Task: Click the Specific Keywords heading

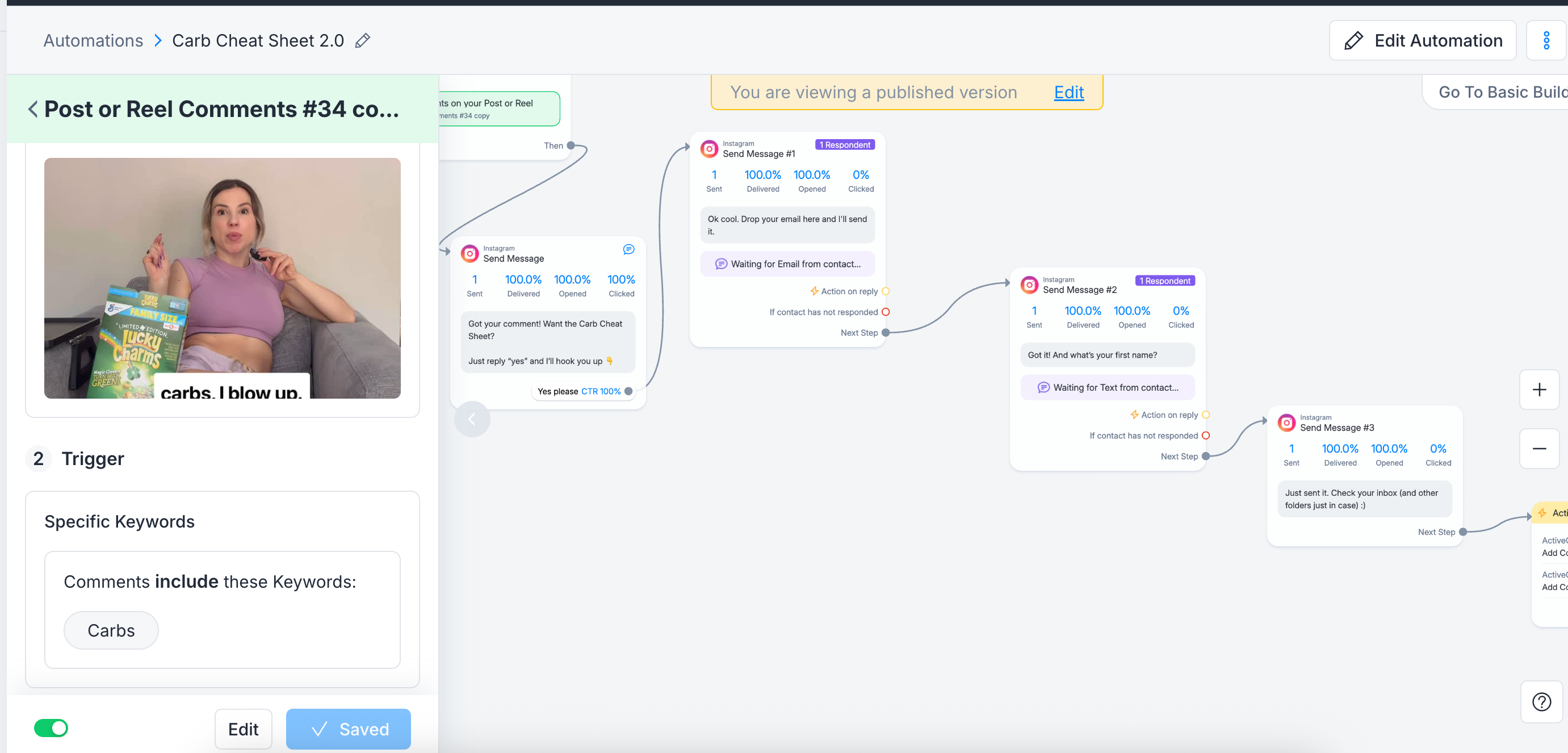Action: (x=119, y=522)
